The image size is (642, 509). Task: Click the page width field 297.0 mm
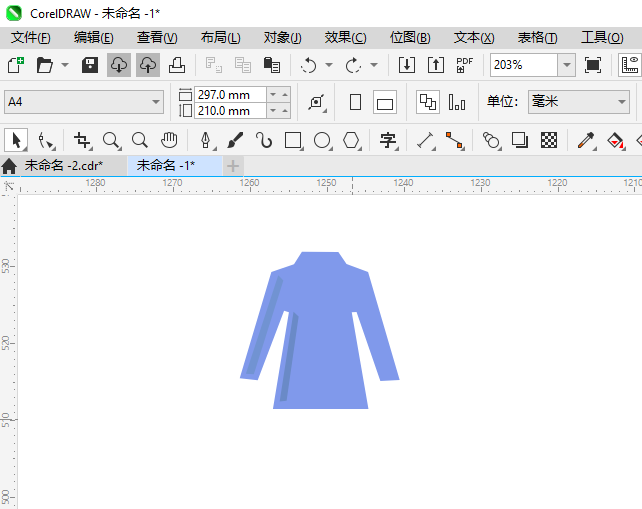click(x=230, y=94)
